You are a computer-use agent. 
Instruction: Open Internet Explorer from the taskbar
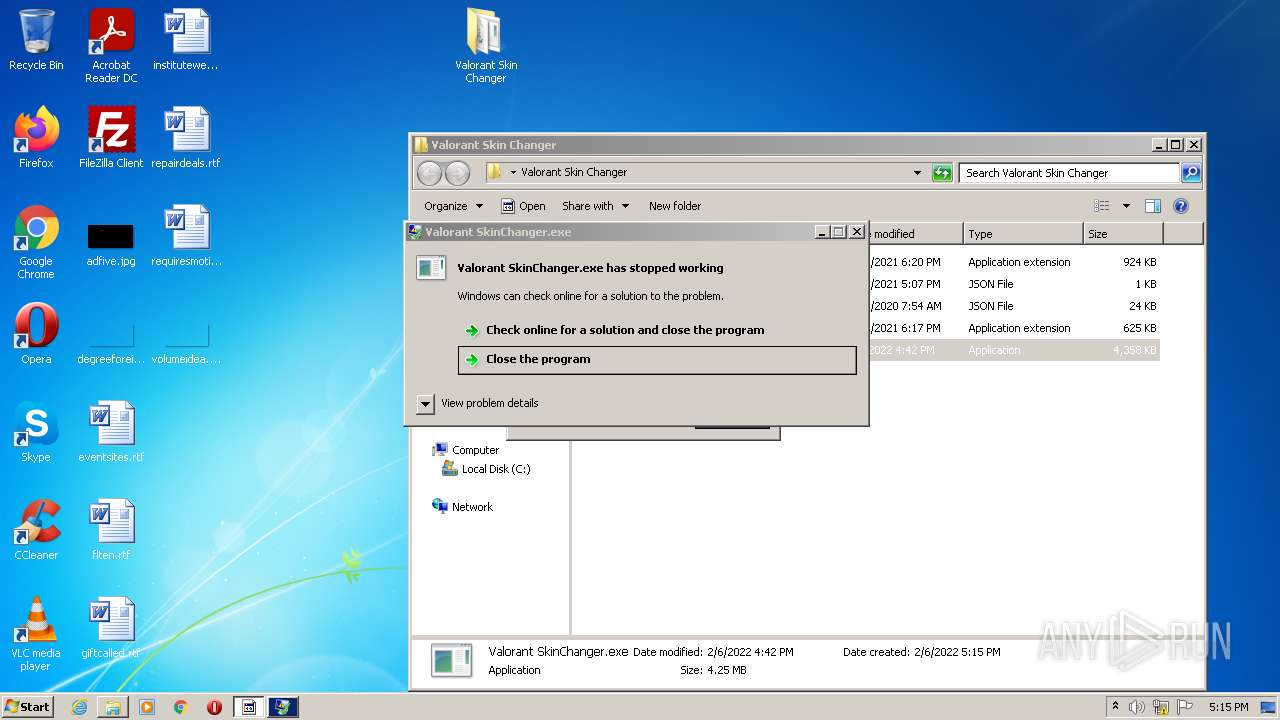79,707
